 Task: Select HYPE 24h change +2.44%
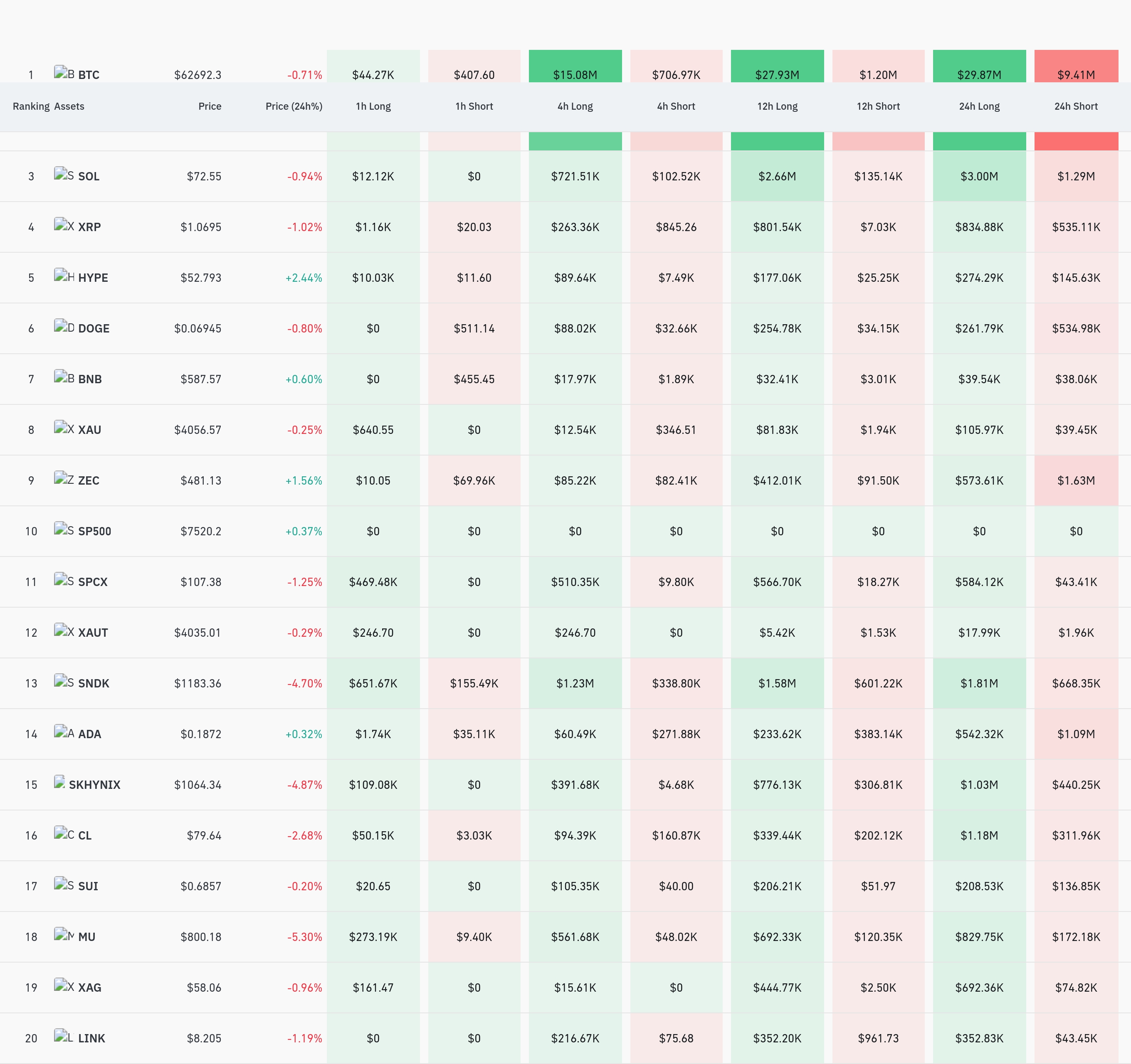tap(304, 278)
